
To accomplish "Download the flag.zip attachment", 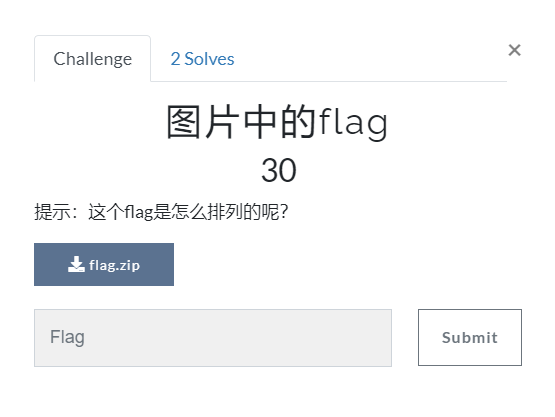I will click(x=104, y=264).
